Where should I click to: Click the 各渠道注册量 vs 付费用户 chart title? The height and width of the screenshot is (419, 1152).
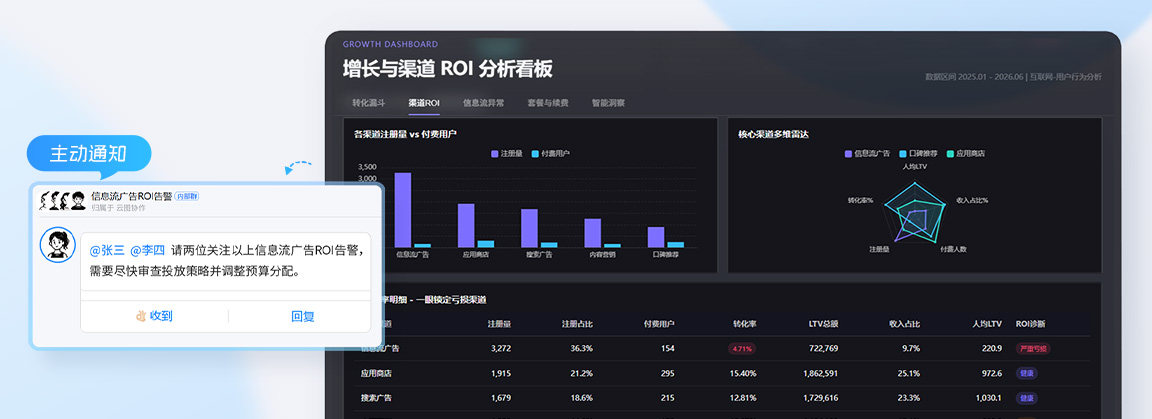[407, 134]
